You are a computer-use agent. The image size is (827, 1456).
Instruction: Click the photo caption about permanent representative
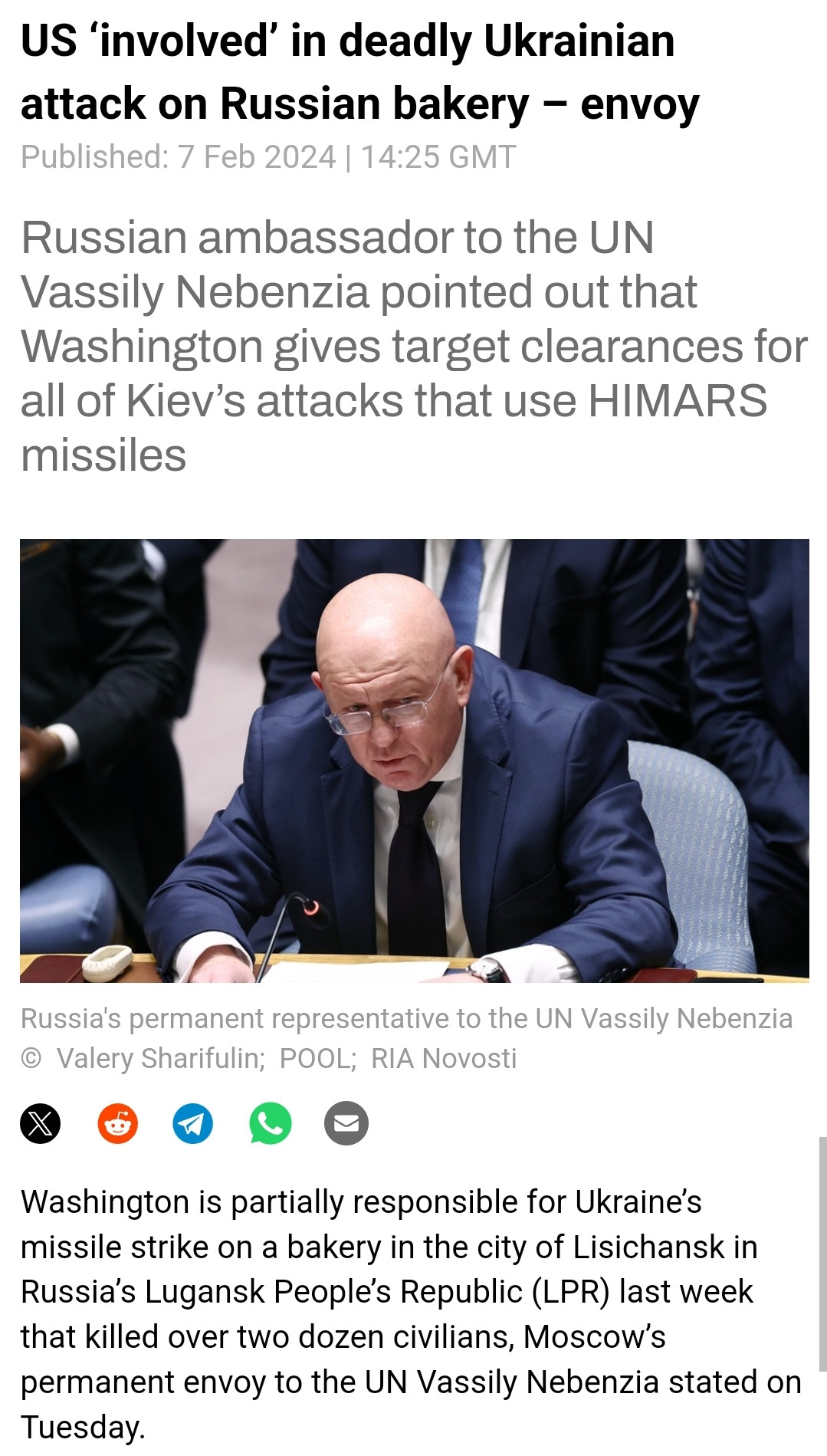click(406, 1019)
